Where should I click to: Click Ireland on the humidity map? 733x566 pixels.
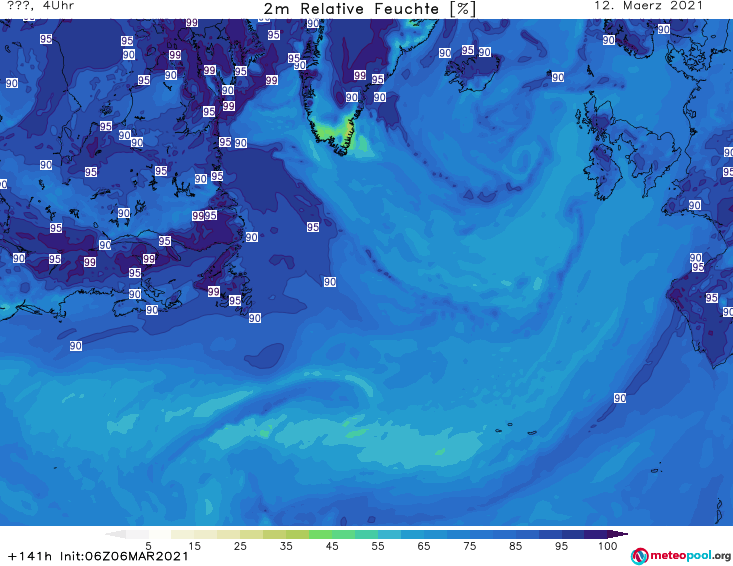[603, 171]
